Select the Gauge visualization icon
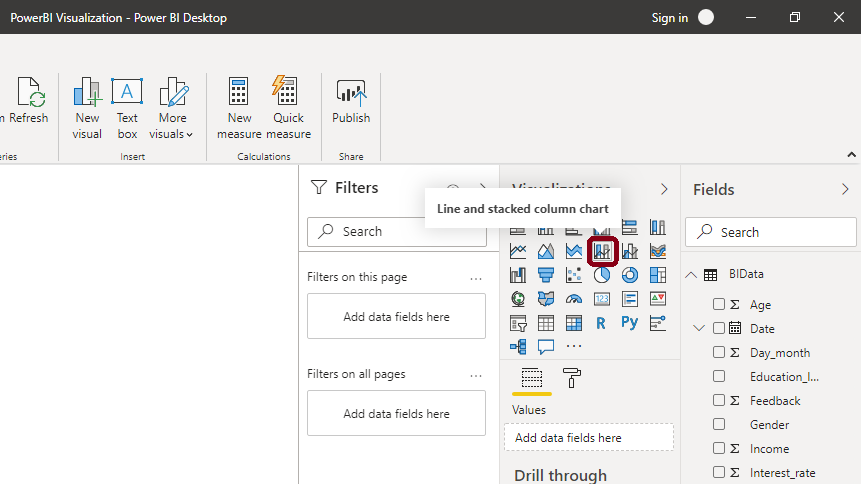The height and width of the screenshot is (484, 861). 574,298
